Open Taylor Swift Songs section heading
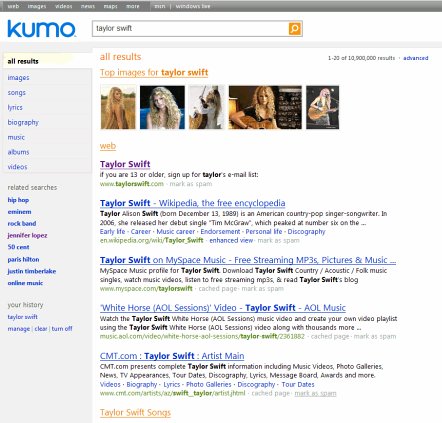The width and height of the screenshot is (442, 423). pos(135,412)
